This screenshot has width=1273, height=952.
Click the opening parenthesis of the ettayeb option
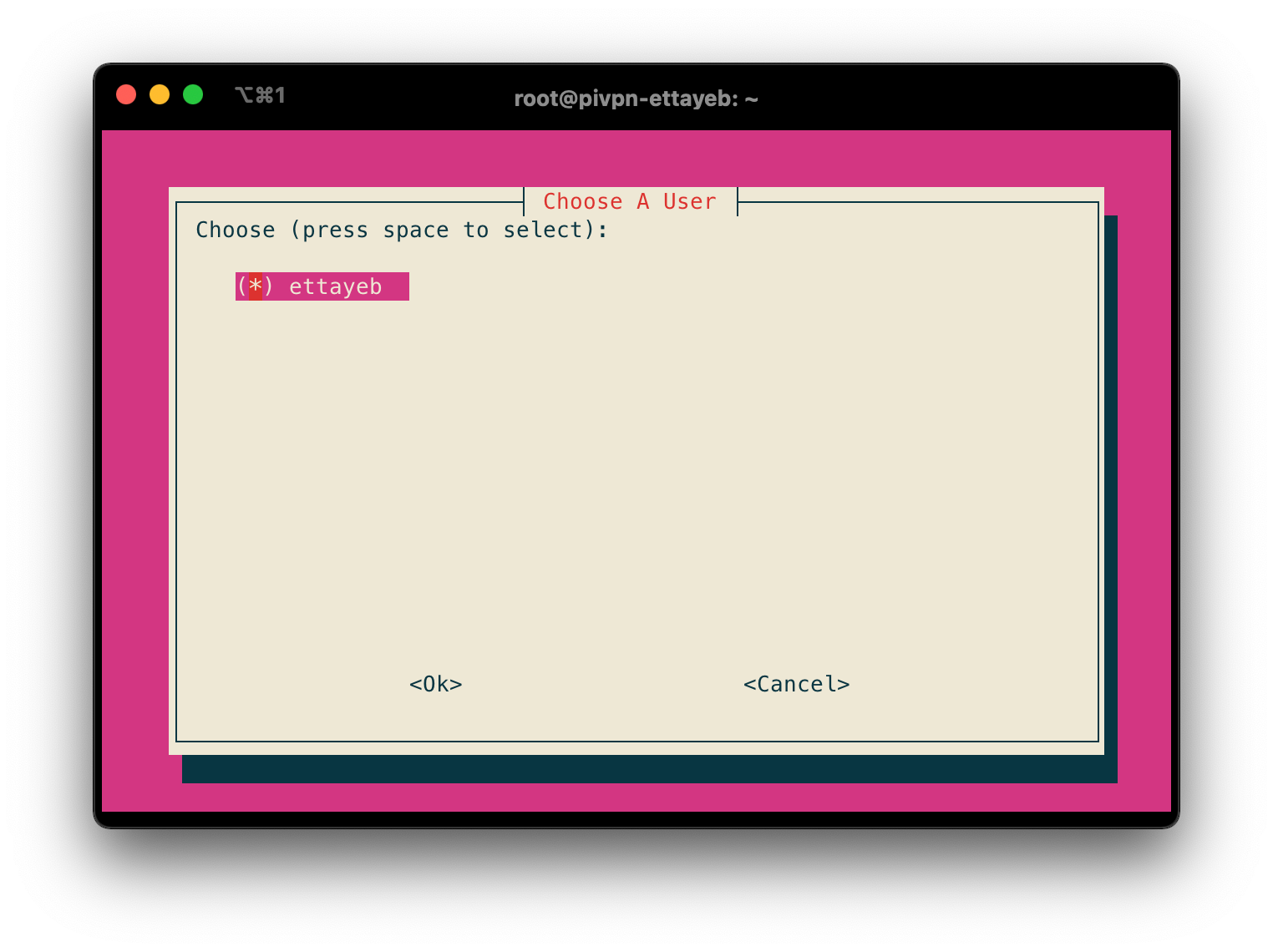[x=242, y=286]
